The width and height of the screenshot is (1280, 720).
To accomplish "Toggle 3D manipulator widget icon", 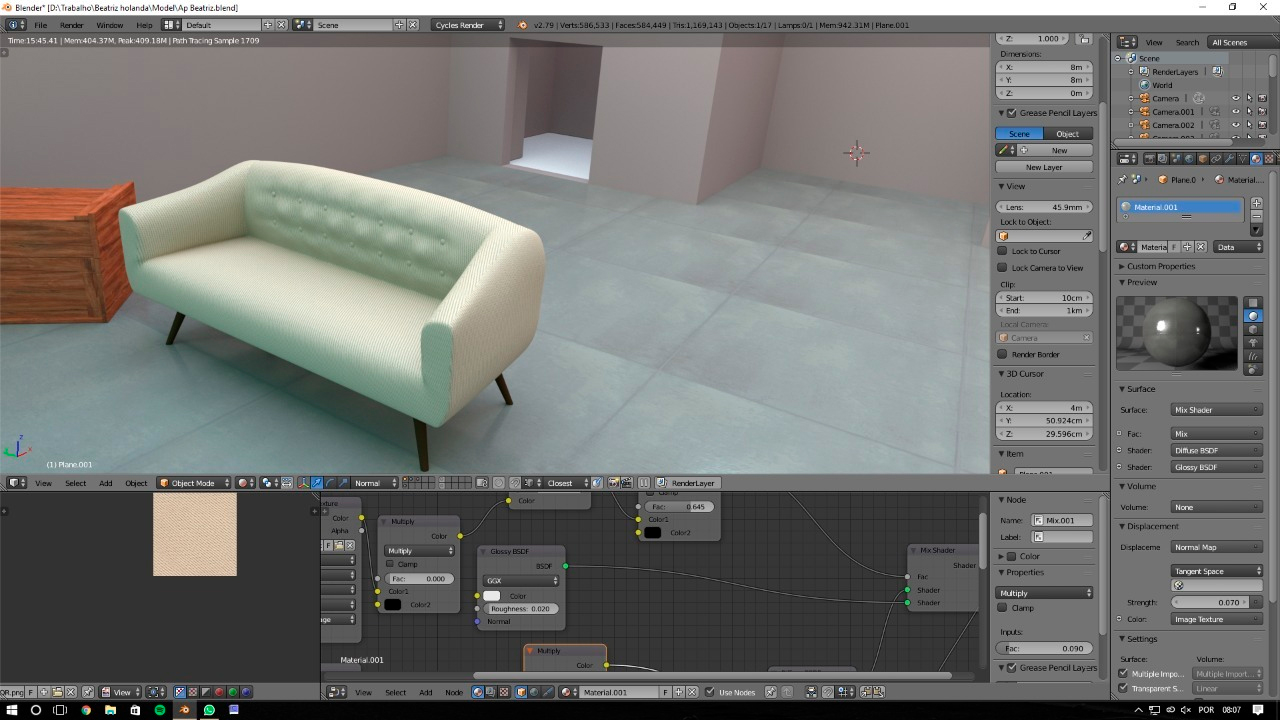I will click(x=304, y=483).
